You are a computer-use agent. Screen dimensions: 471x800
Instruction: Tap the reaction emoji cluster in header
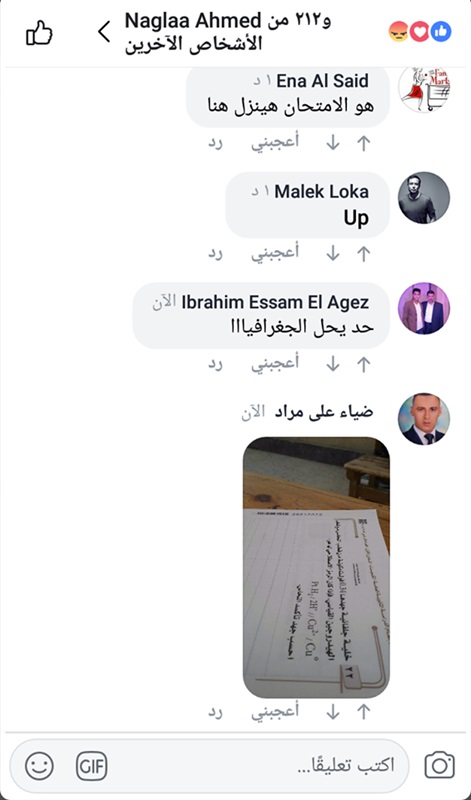419,32
